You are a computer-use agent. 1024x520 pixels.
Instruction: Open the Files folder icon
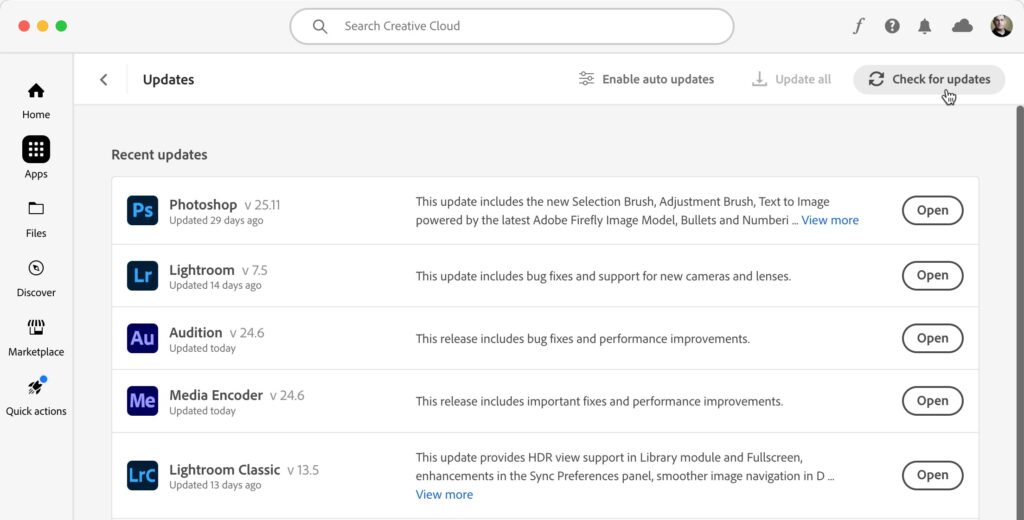point(36,209)
